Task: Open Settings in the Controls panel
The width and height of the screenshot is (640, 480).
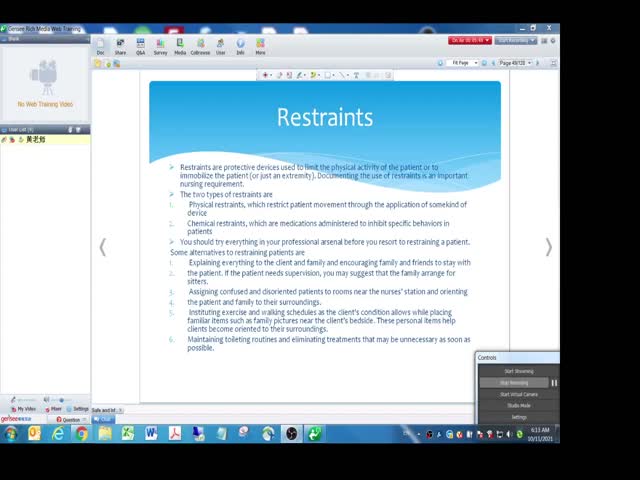Action: (518, 417)
